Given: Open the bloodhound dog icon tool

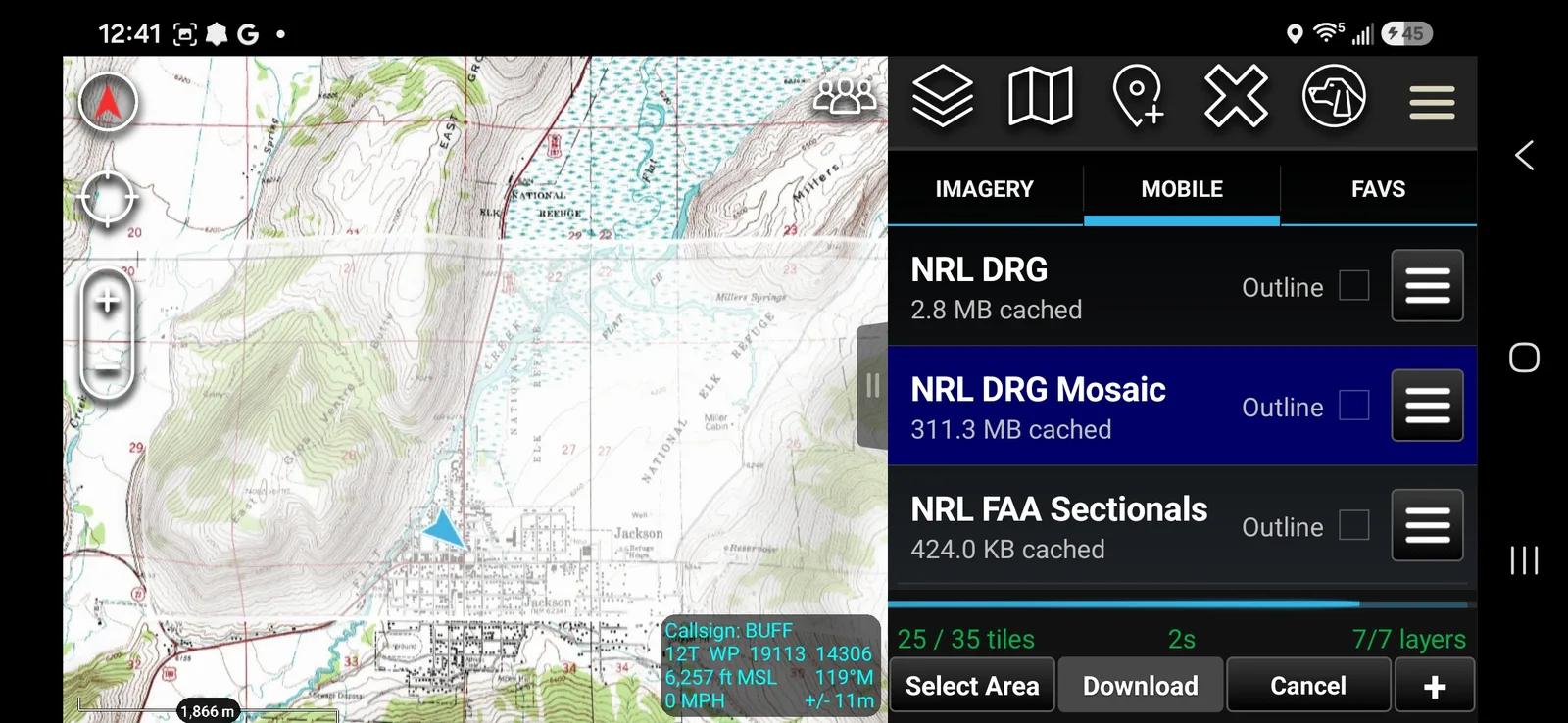Looking at the screenshot, I should tap(1334, 96).
